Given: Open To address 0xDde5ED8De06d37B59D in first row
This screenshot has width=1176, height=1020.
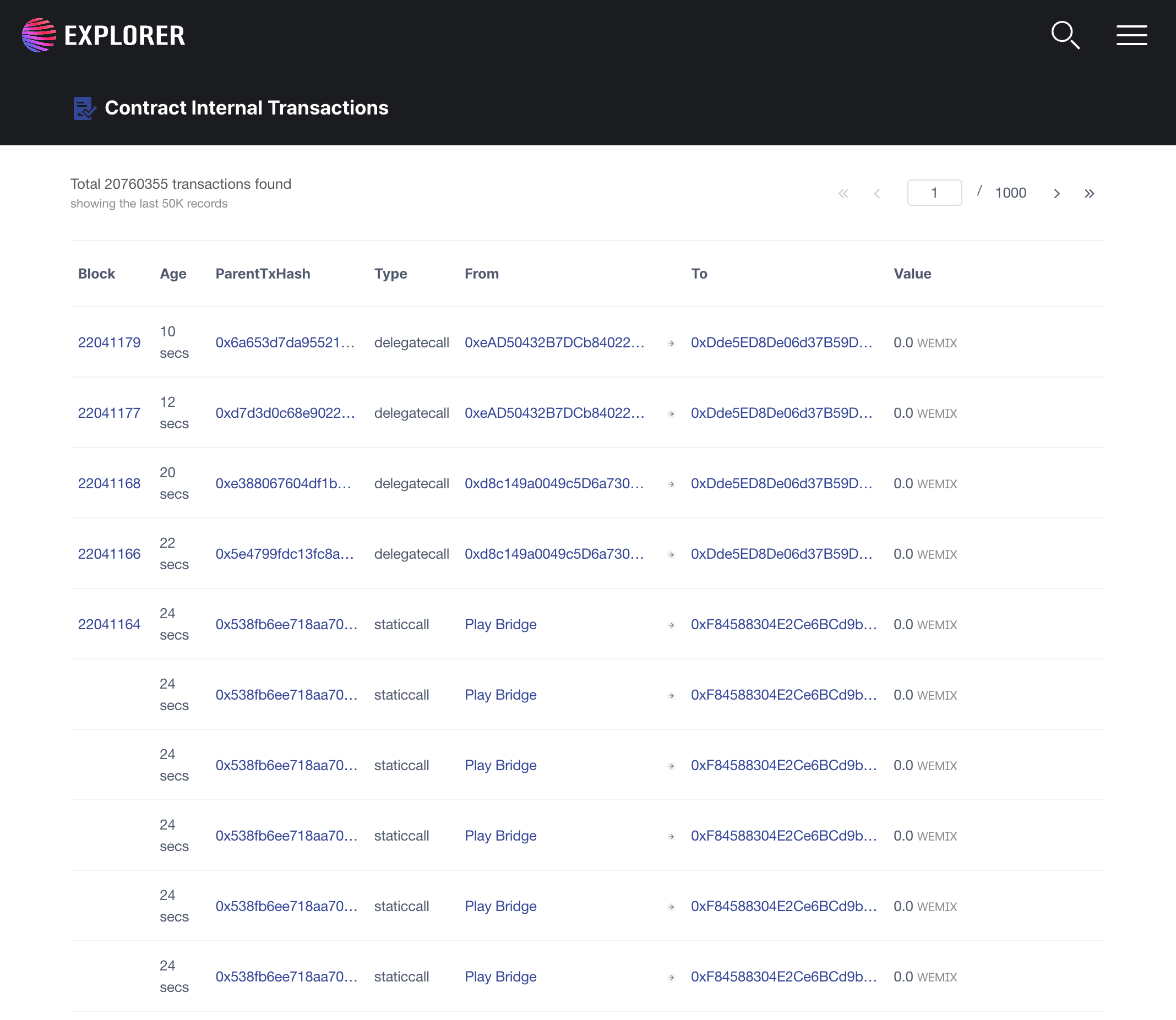Looking at the screenshot, I should click(781, 342).
